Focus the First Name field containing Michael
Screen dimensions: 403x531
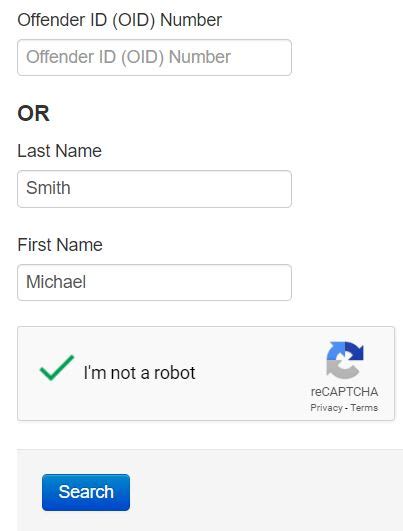pyautogui.click(x=154, y=282)
